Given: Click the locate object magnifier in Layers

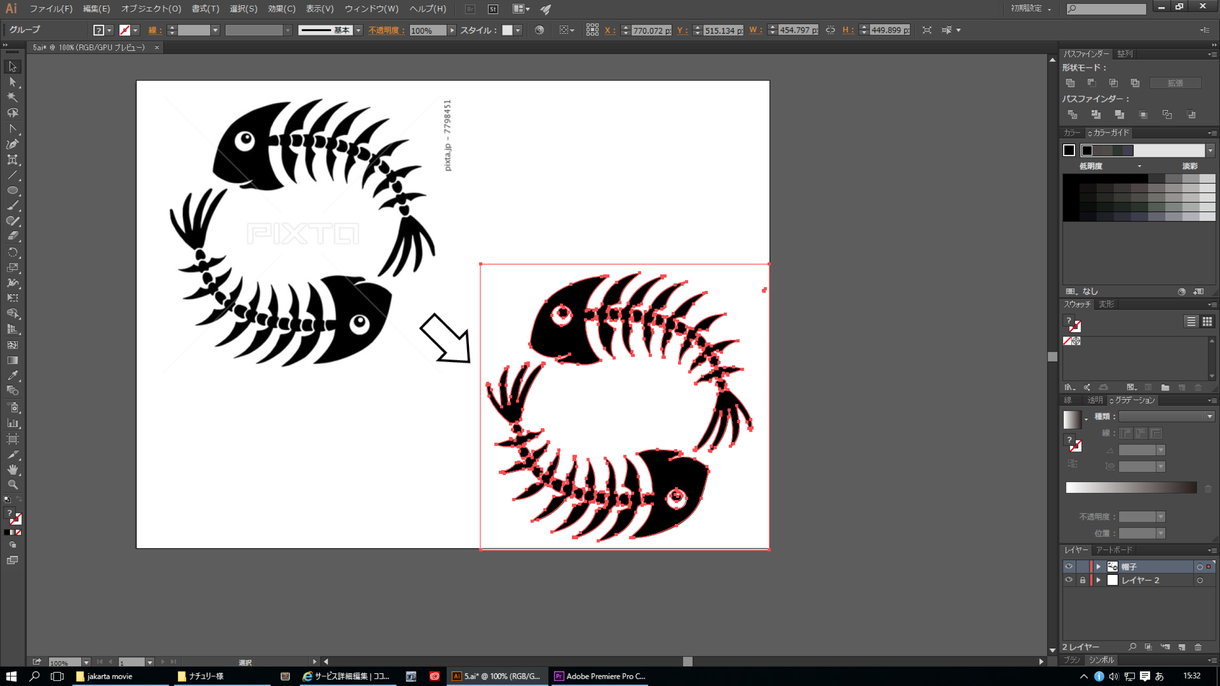Looking at the screenshot, I should [x=1132, y=648].
